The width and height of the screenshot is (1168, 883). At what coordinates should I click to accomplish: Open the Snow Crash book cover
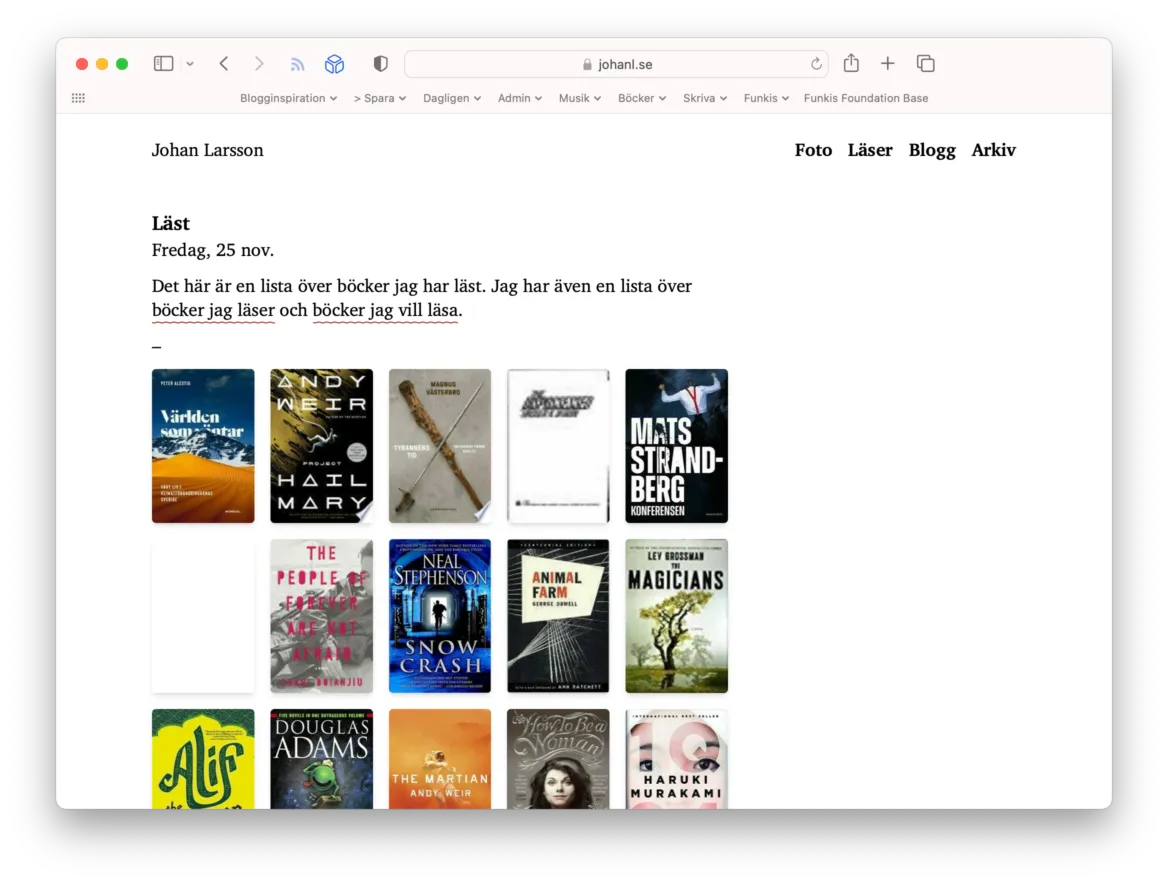440,616
